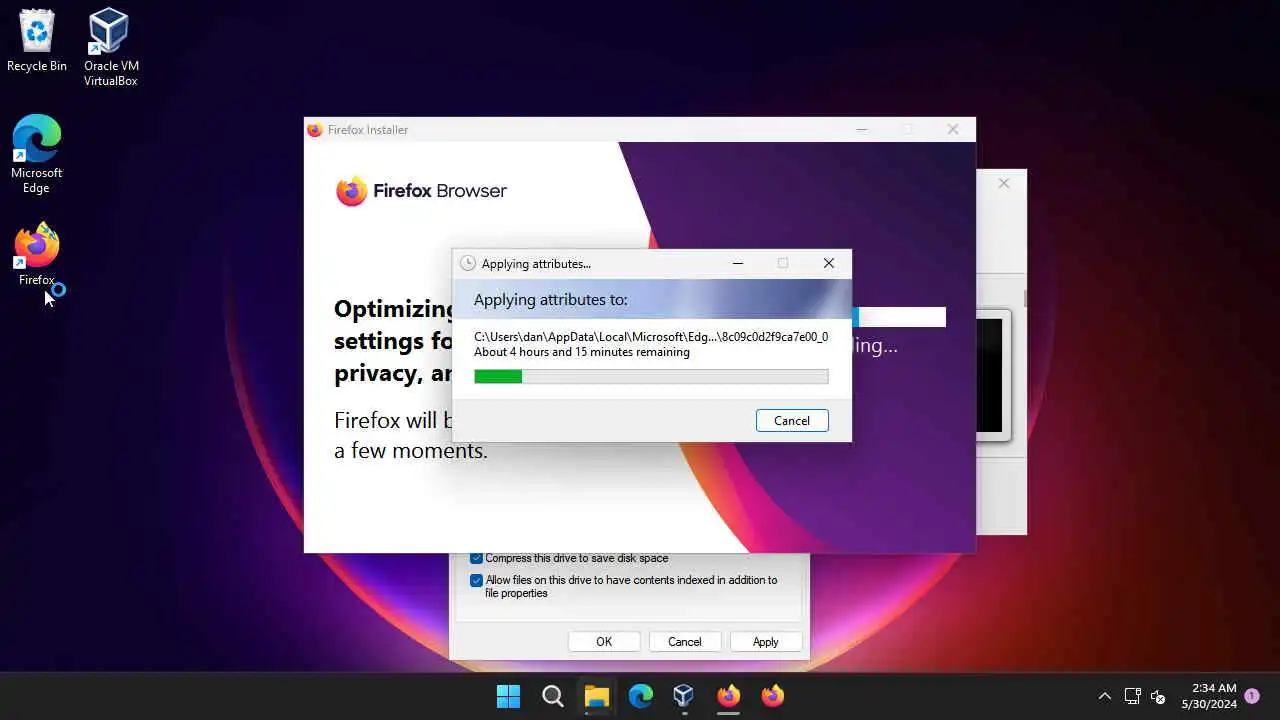1280x720 pixels.
Task: Minimize the Firefox Installer window
Action: 862,130
